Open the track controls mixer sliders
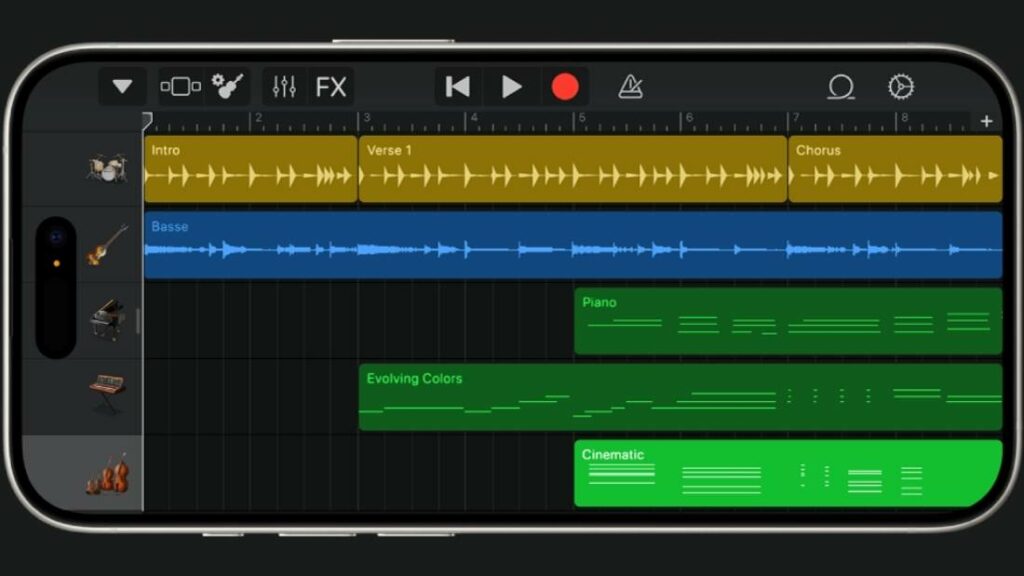 (284, 87)
